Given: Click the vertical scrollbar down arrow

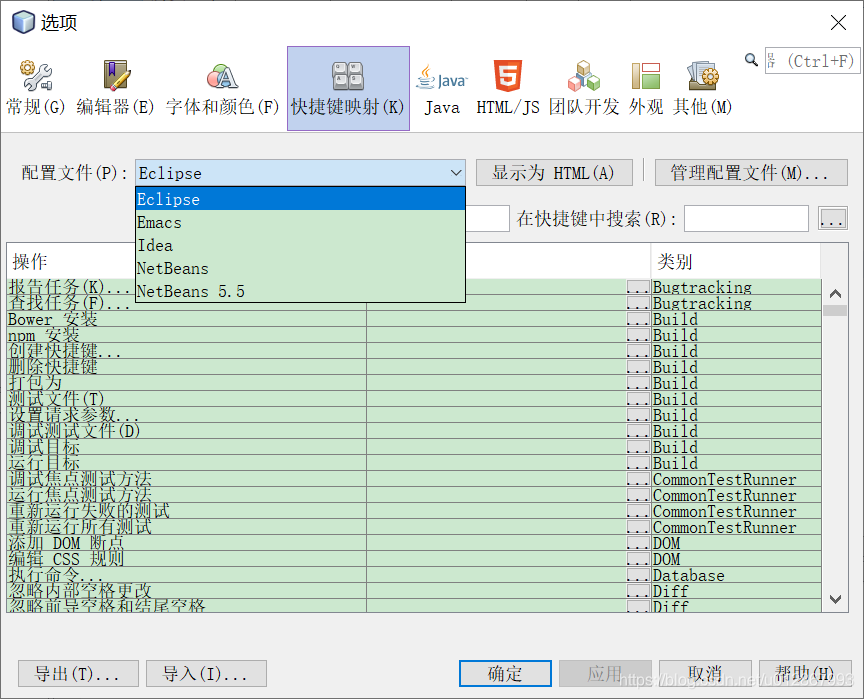Looking at the screenshot, I should [835, 600].
